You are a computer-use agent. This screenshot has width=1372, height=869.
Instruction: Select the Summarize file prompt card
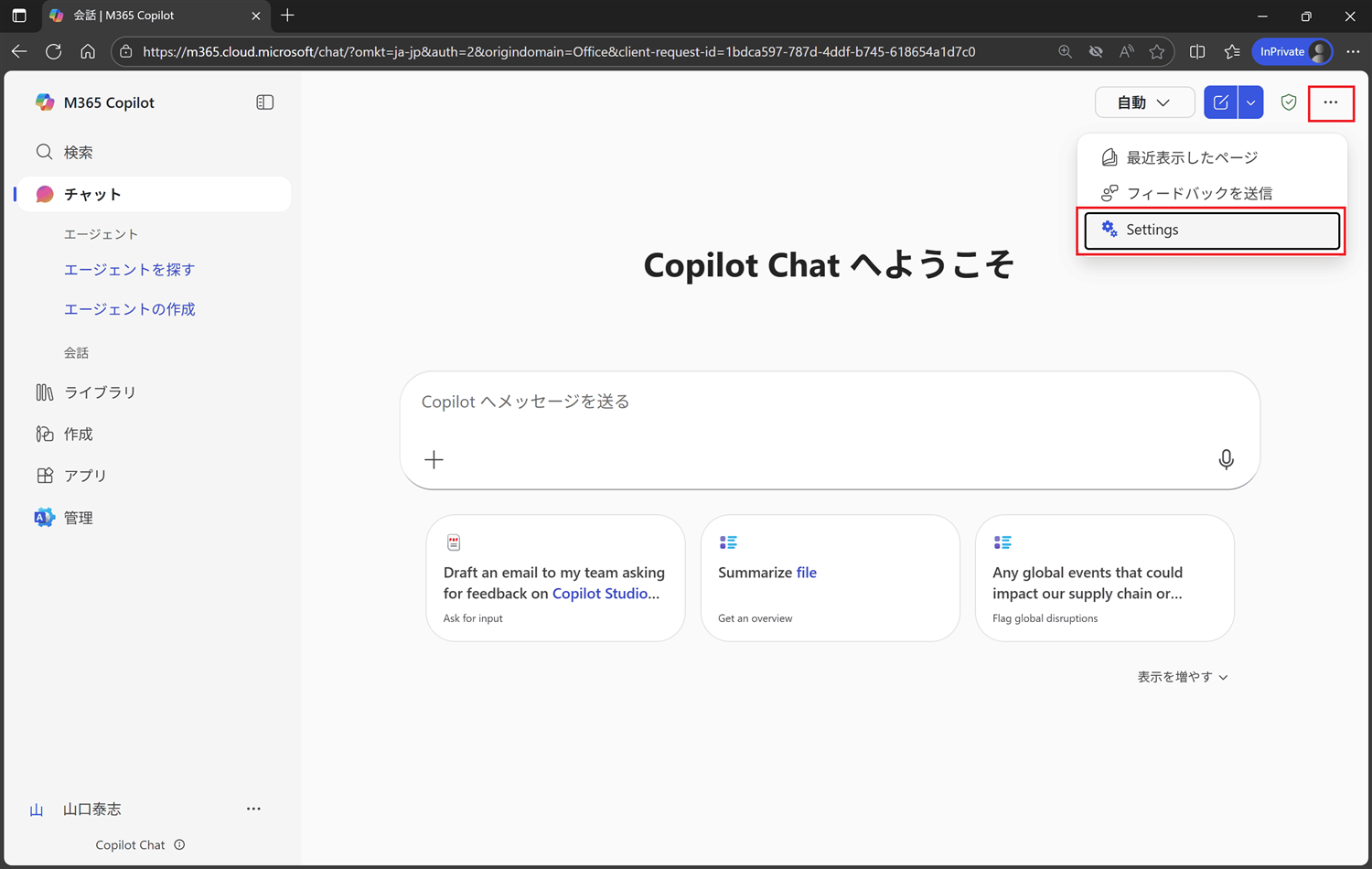coord(830,578)
